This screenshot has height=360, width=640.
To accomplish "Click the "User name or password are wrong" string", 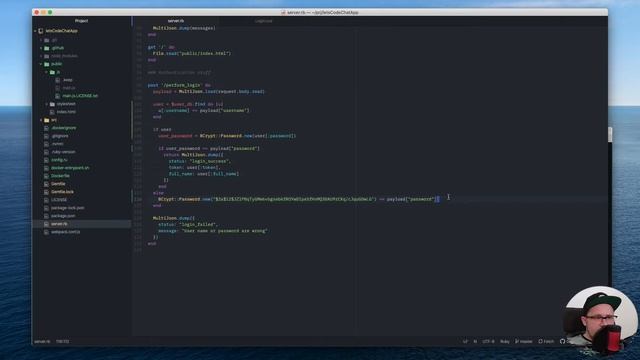I will pos(224,231).
